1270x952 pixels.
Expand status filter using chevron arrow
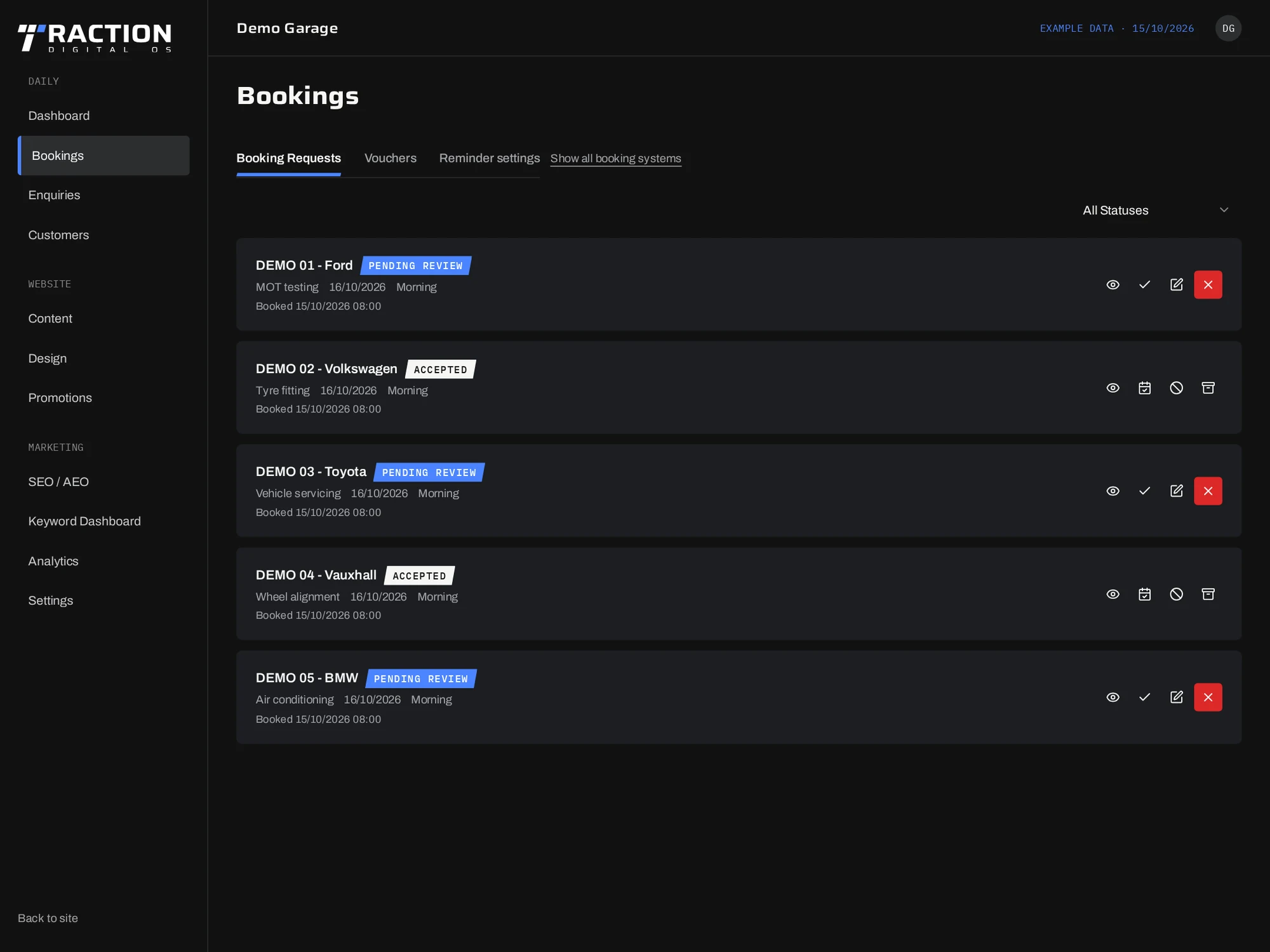click(1224, 210)
